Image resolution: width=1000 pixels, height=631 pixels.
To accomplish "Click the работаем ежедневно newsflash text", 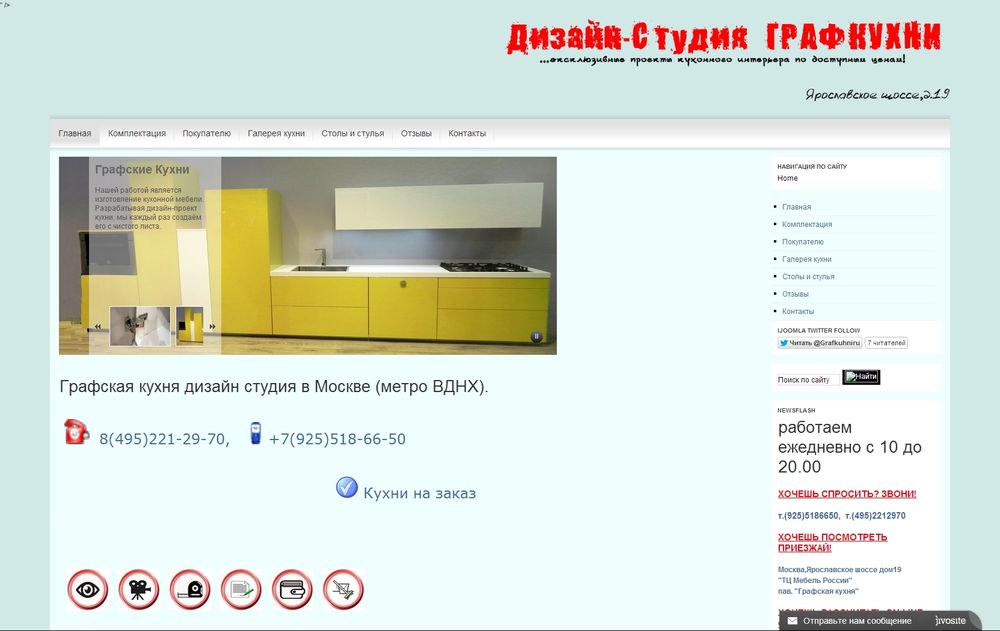I will point(849,447).
